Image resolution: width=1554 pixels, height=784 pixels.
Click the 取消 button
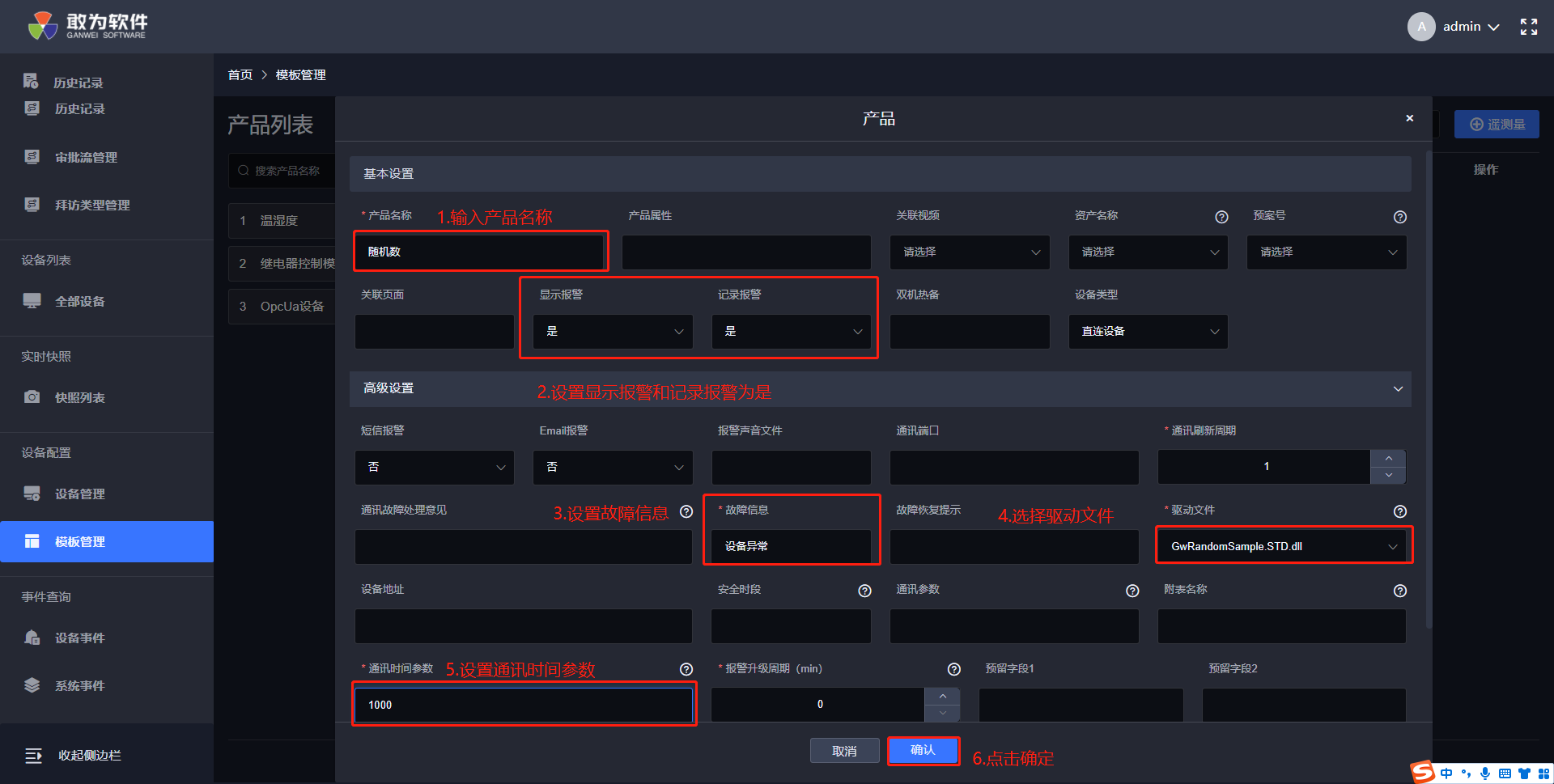(x=845, y=751)
